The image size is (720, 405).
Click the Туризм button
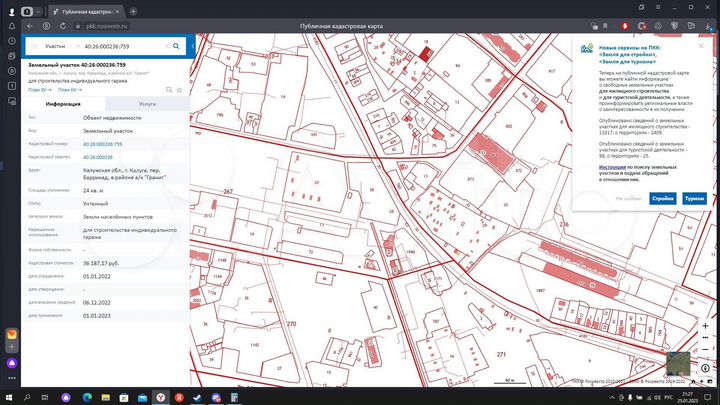694,199
